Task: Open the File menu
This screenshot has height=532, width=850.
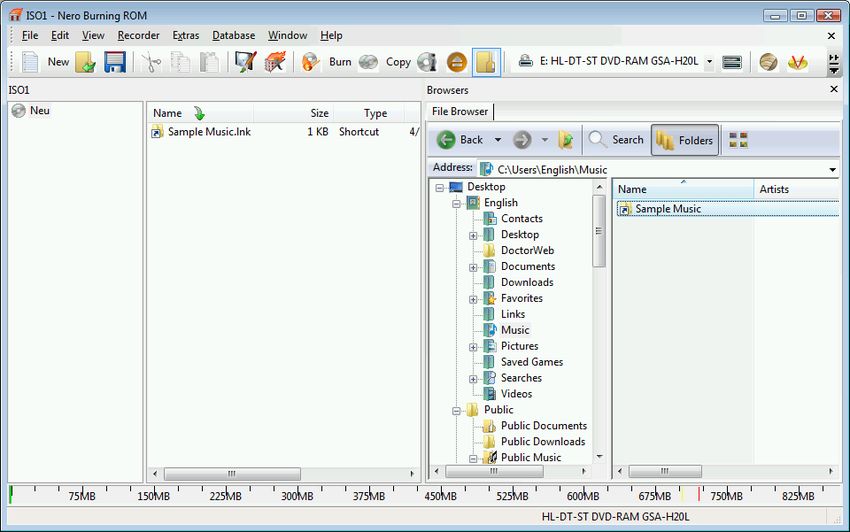Action: coord(30,35)
